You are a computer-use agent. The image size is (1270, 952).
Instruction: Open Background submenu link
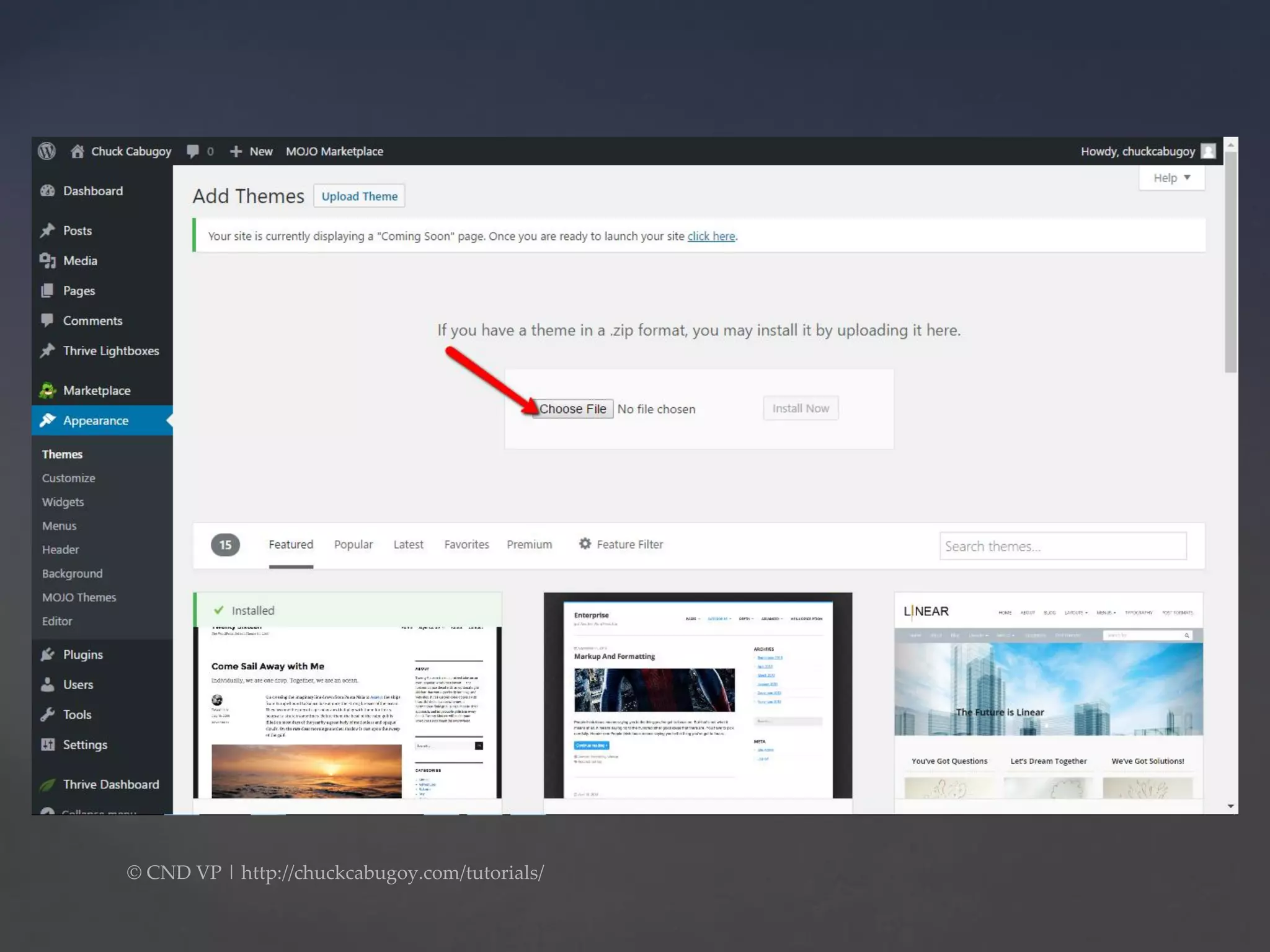(x=72, y=574)
